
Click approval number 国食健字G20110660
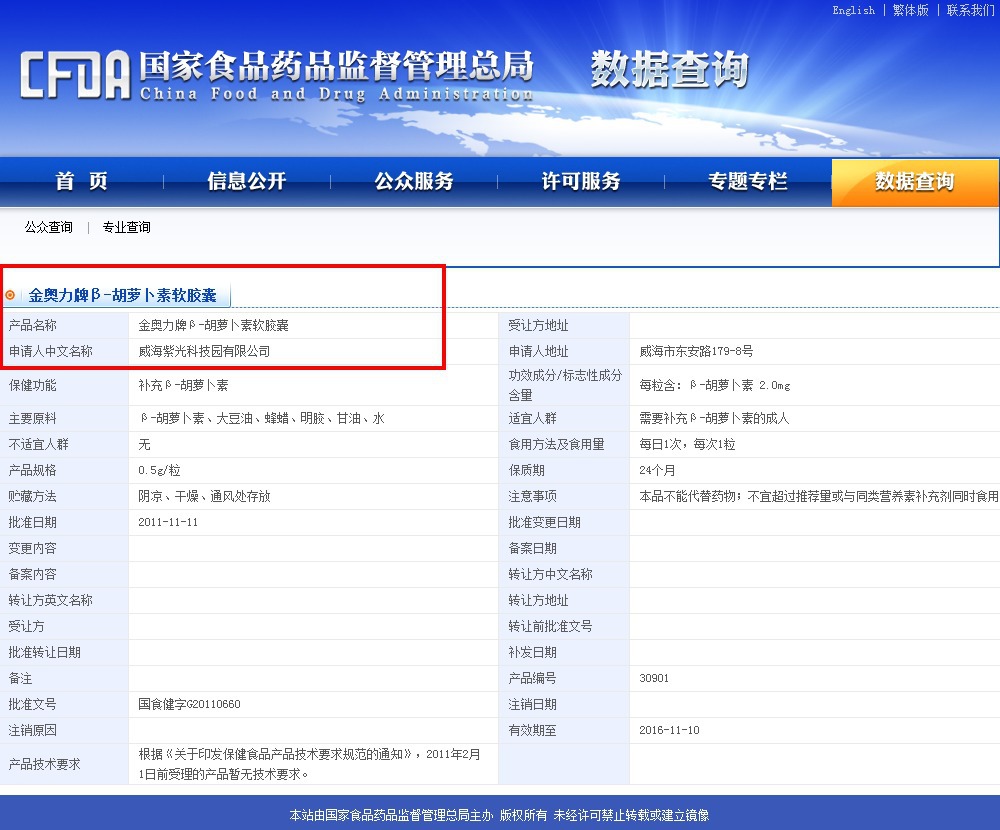(x=189, y=704)
